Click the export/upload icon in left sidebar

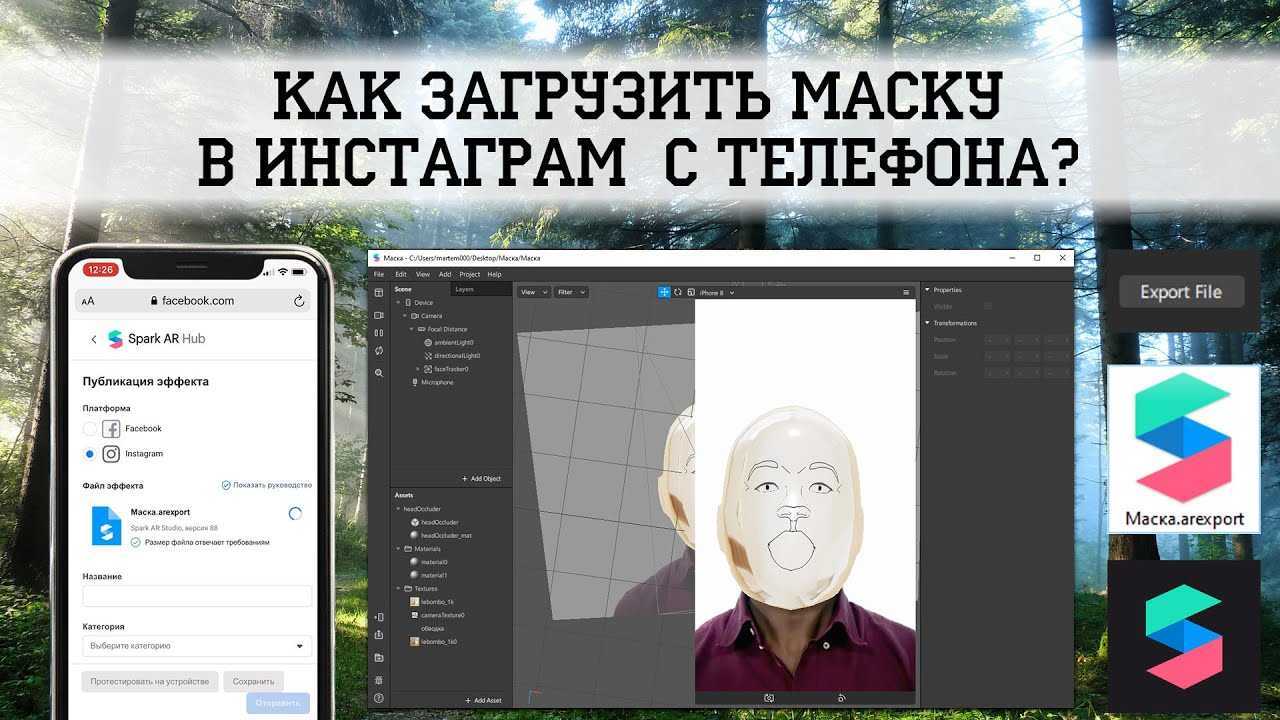tap(379, 635)
